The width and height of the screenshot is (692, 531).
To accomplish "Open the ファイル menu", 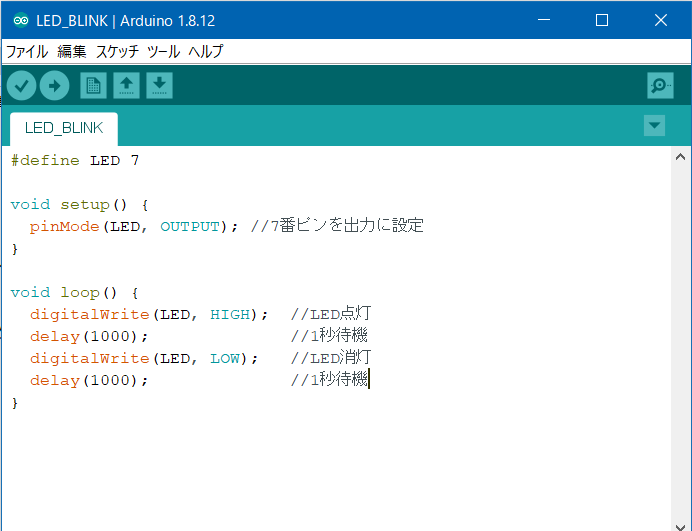I will 27,52.
